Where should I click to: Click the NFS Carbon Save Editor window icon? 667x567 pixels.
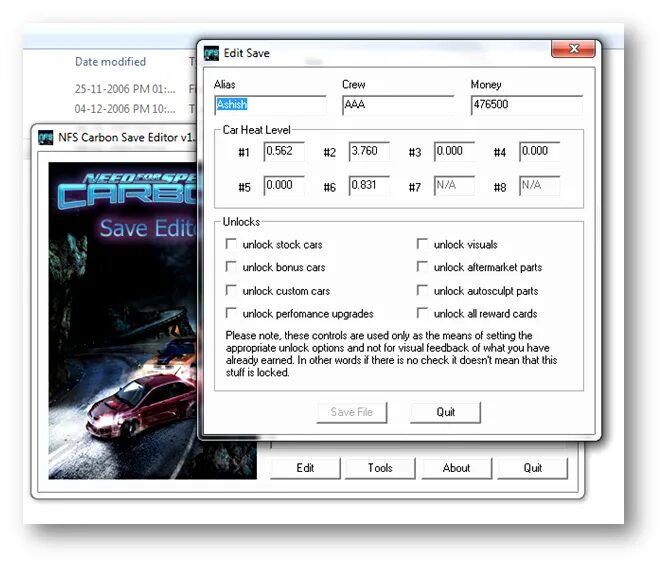click(46, 138)
